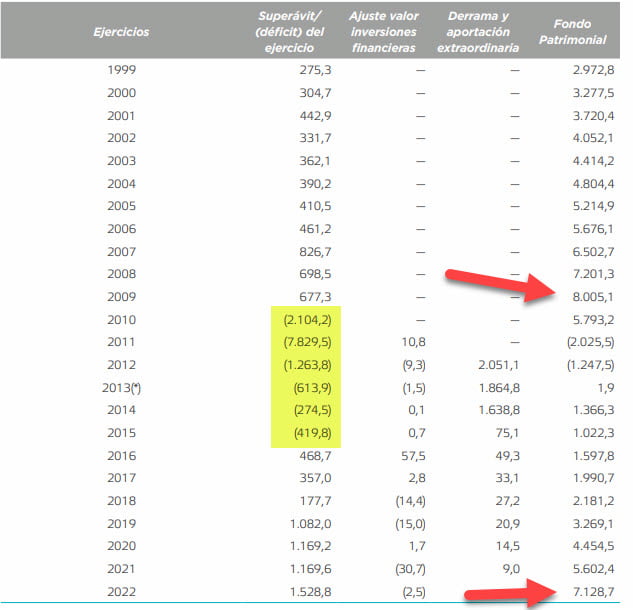Select the year 2018 cell
The width and height of the screenshot is (633, 610).
point(122,501)
